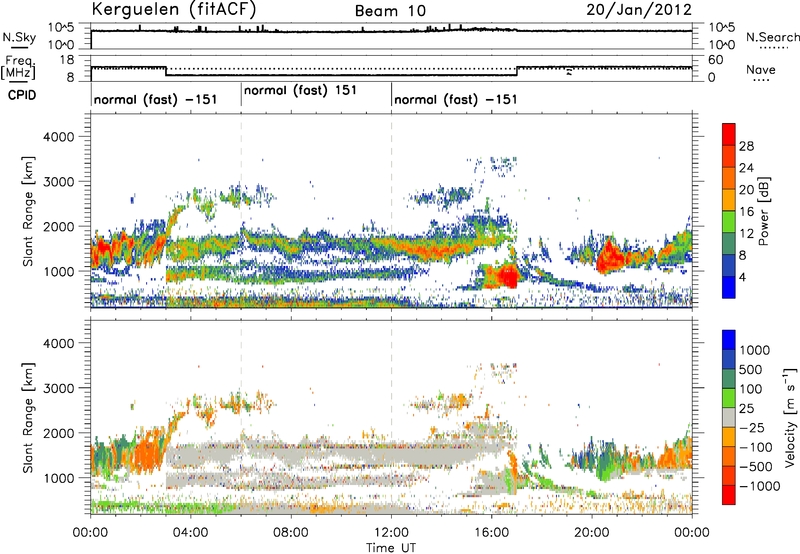Click the '4000' tick on the power panel axis
The image size is (800, 554).
[x=58, y=137]
